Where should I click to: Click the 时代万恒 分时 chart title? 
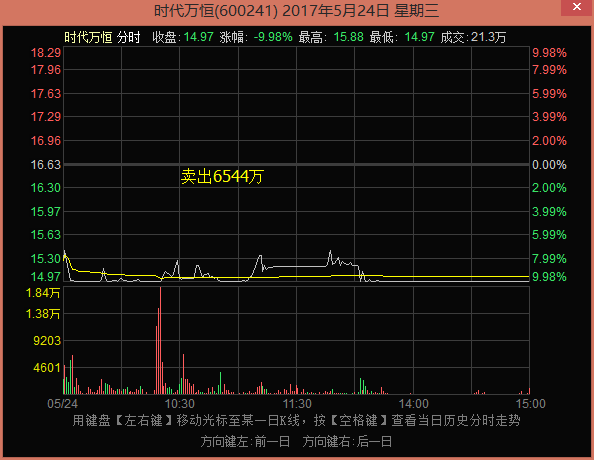click(x=102, y=37)
